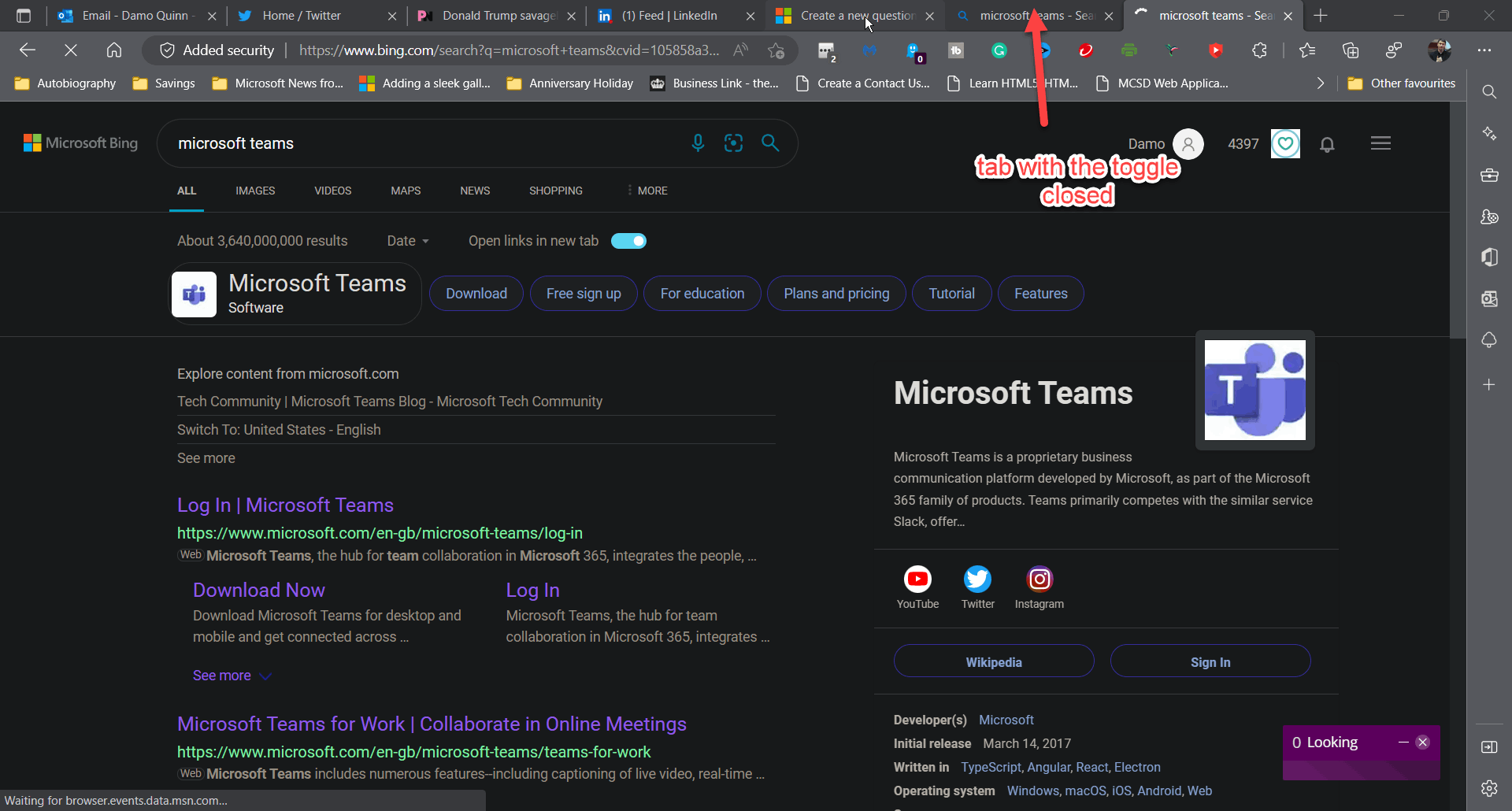Click the Tab actions menu icon
Image resolution: width=1512 pixels, height=811 pixels.
[x=24, y=16]
